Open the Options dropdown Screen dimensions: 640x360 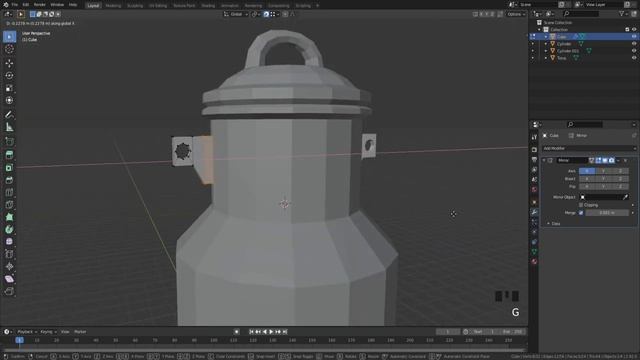tap(516, 14)
